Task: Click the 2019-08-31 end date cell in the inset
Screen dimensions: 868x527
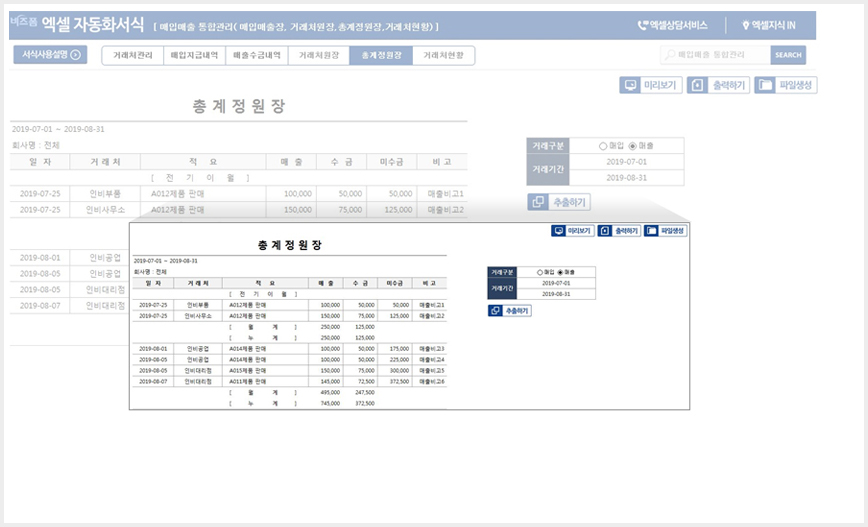Action: pyautogui.click(x=556, y=294)
